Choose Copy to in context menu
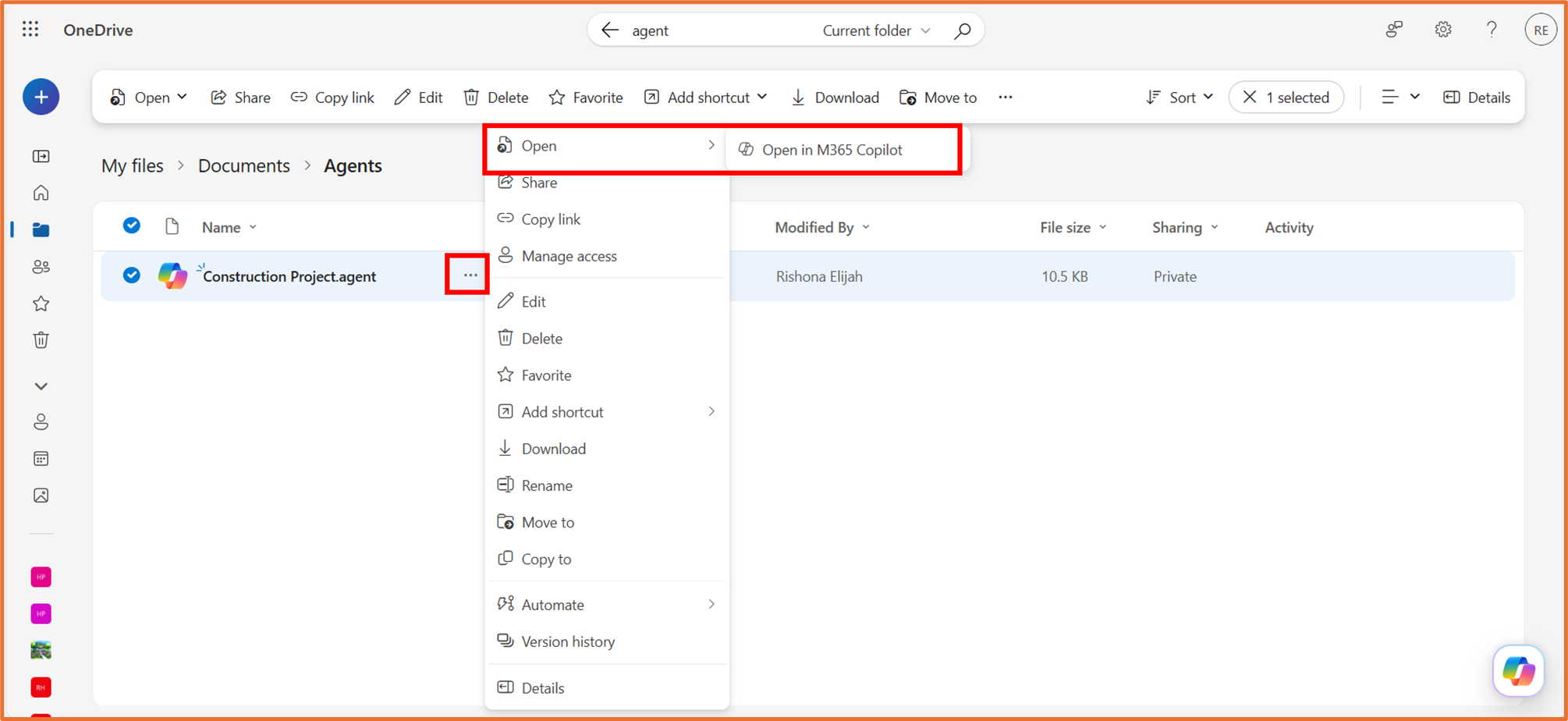The image size is (1568, 721). (x=607, y=559)
